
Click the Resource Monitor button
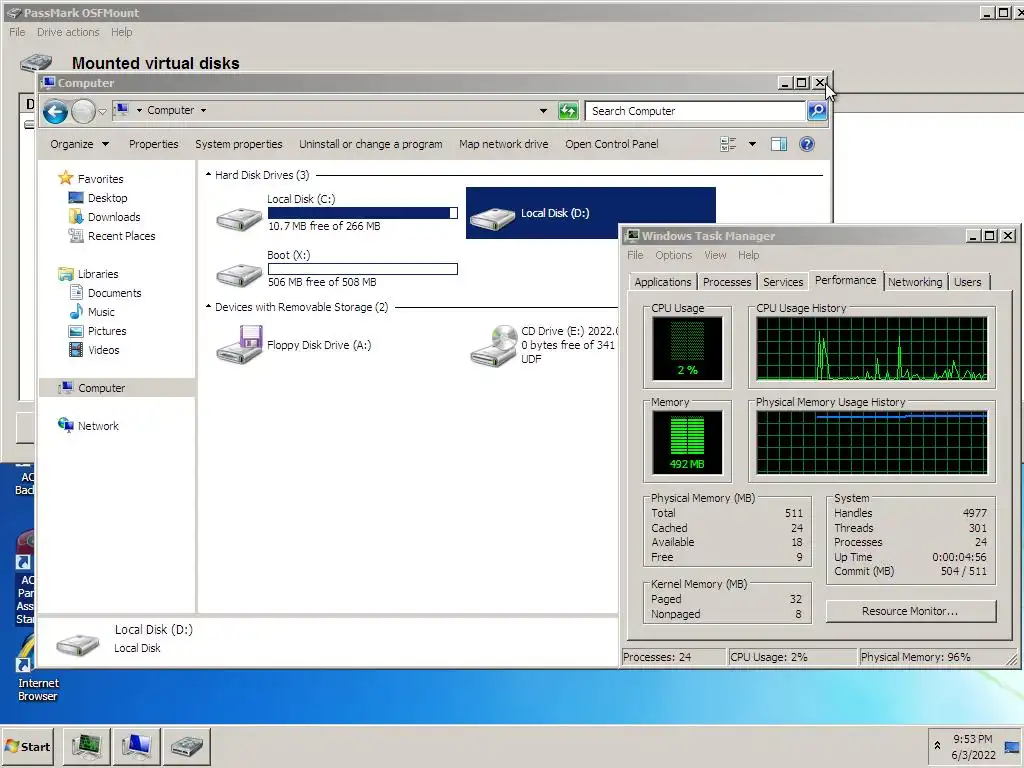point(910,611)
